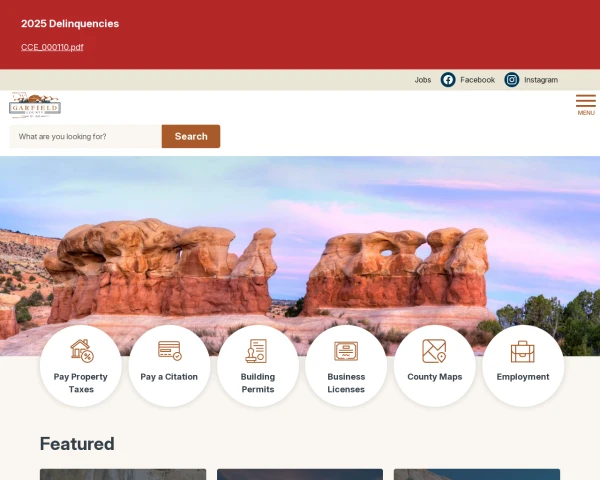This screenshot has height=480, width=600.
Task: Click the briefcase employment icon
Action: point(523,351)
